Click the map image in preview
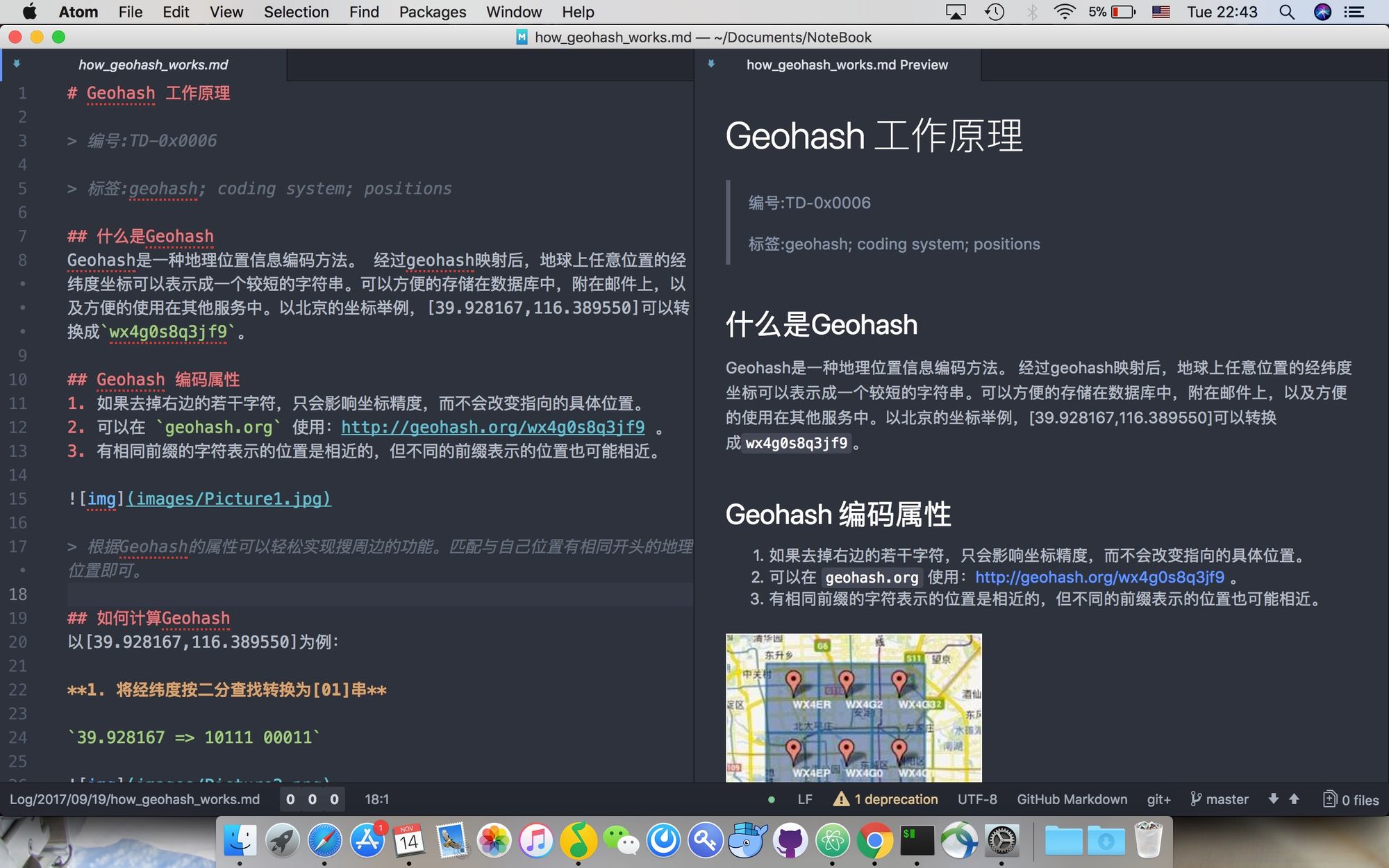This screenshot has height=868, width=1389. [x=854, y=707]
